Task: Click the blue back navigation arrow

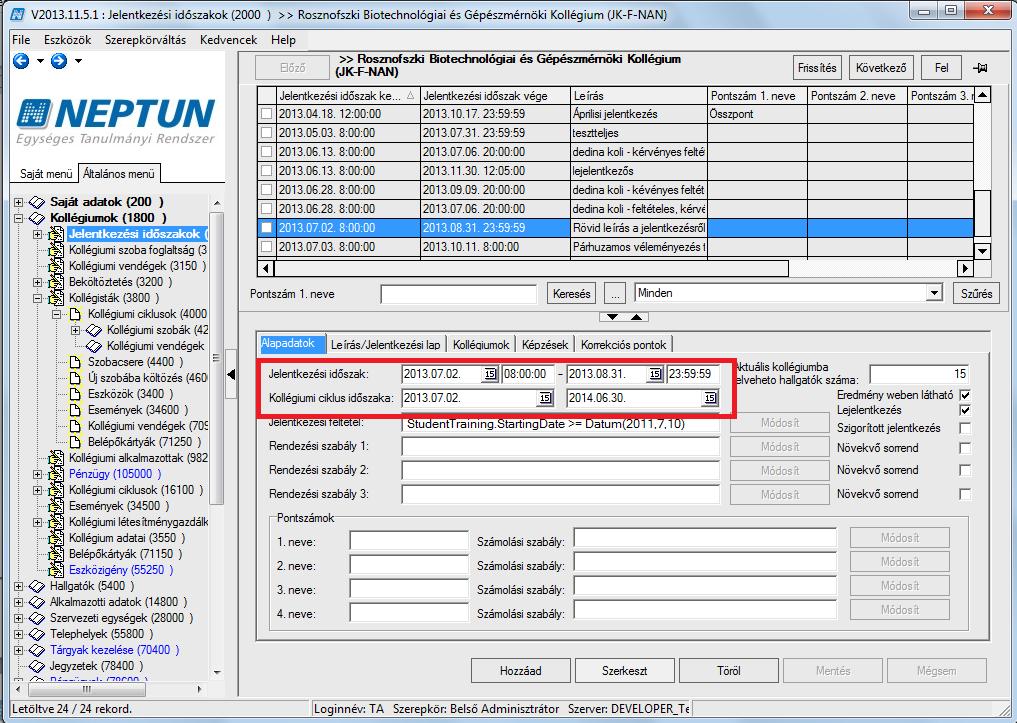Action: coord(21,61)
